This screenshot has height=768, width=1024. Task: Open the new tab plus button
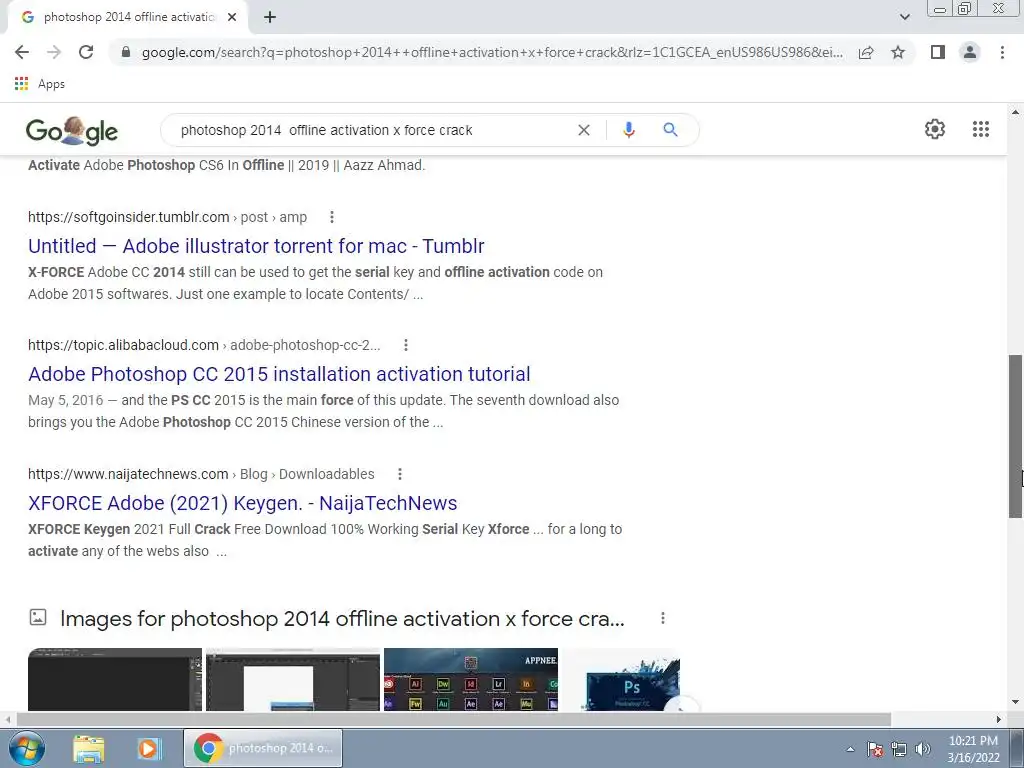pyautogui.click(x=270, y=17)
